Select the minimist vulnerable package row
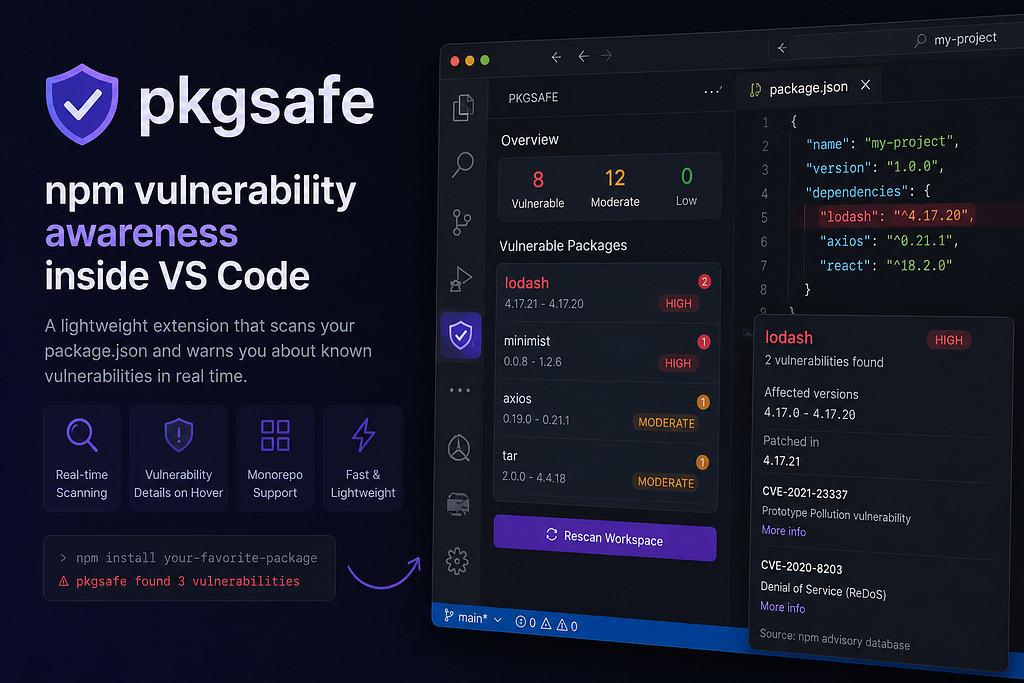Image resolution: width=1024 pixels, height=683 pixels. tap(607, 352)
